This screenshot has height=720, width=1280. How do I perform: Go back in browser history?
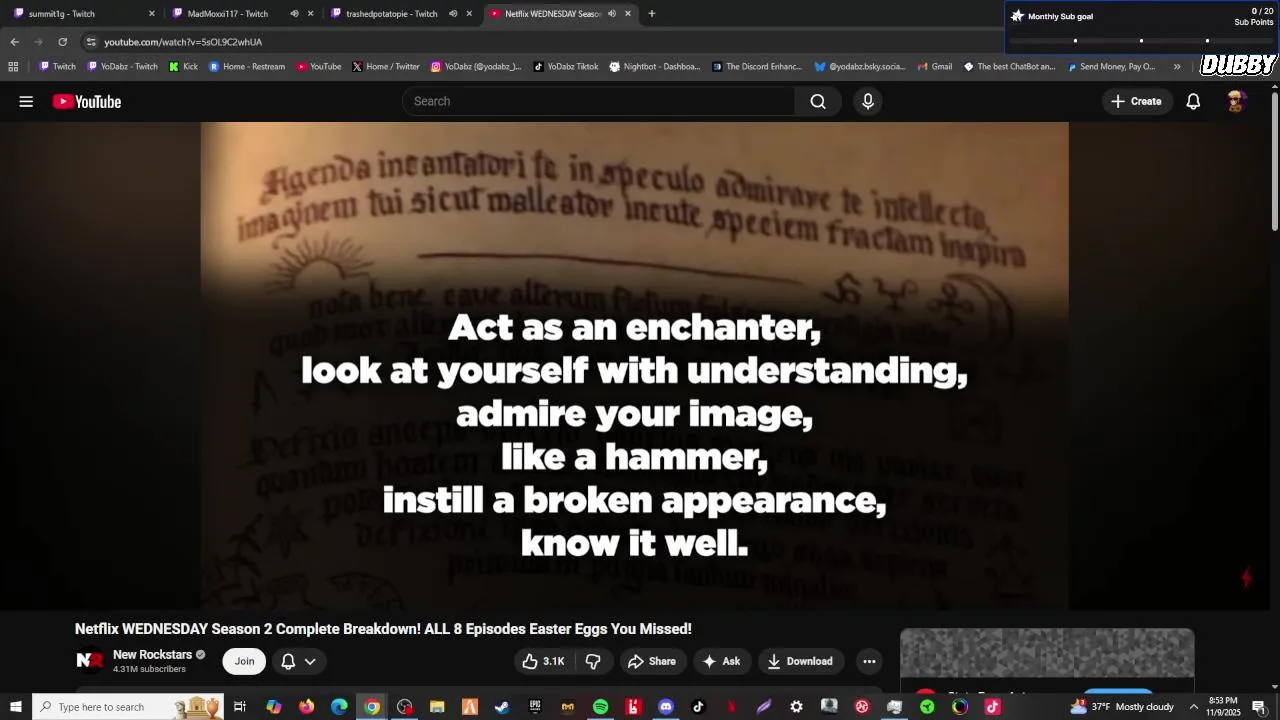click(14, 42)
